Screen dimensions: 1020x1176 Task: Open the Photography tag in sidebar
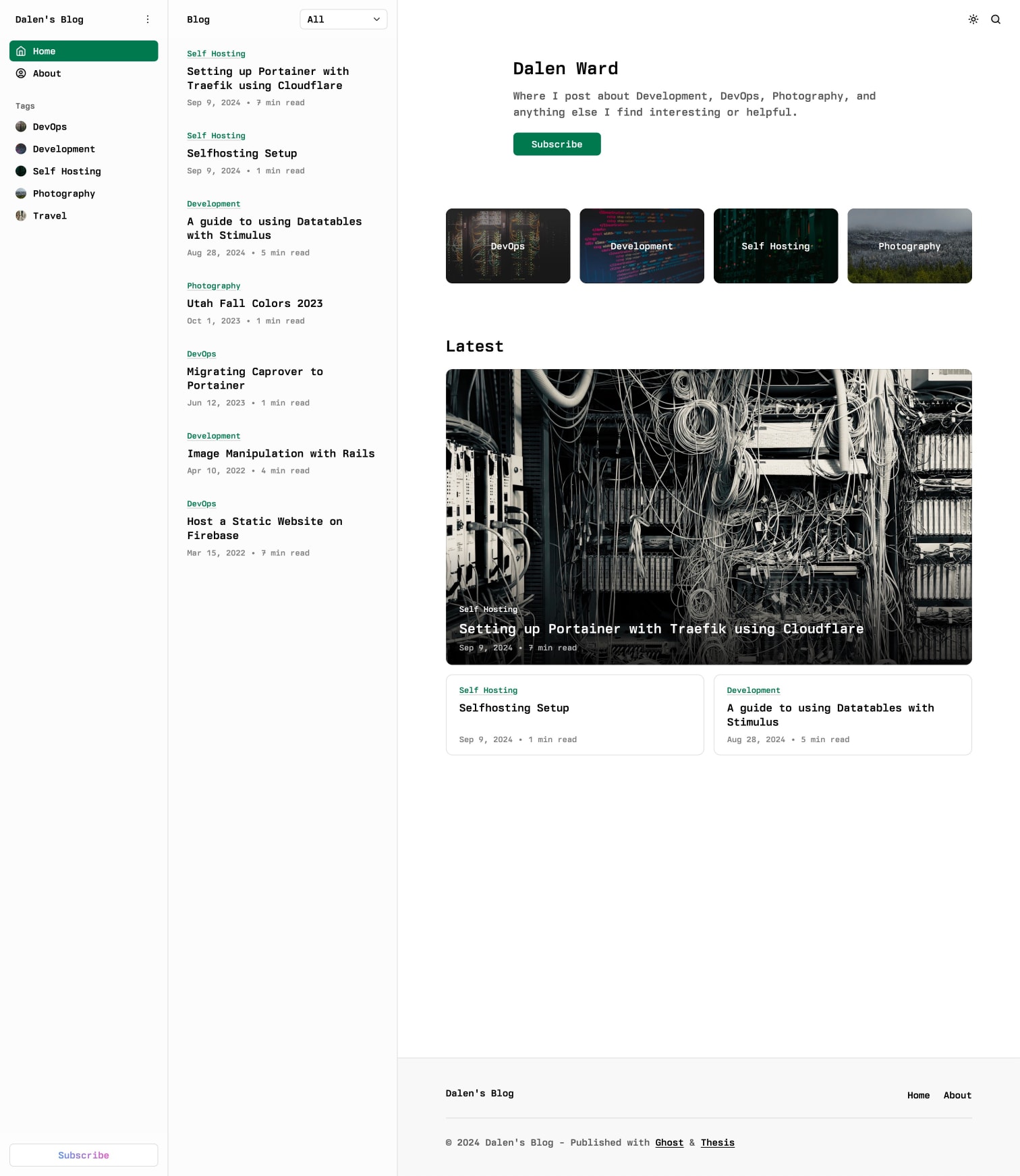pyautogui.click(x=84, y=194)
